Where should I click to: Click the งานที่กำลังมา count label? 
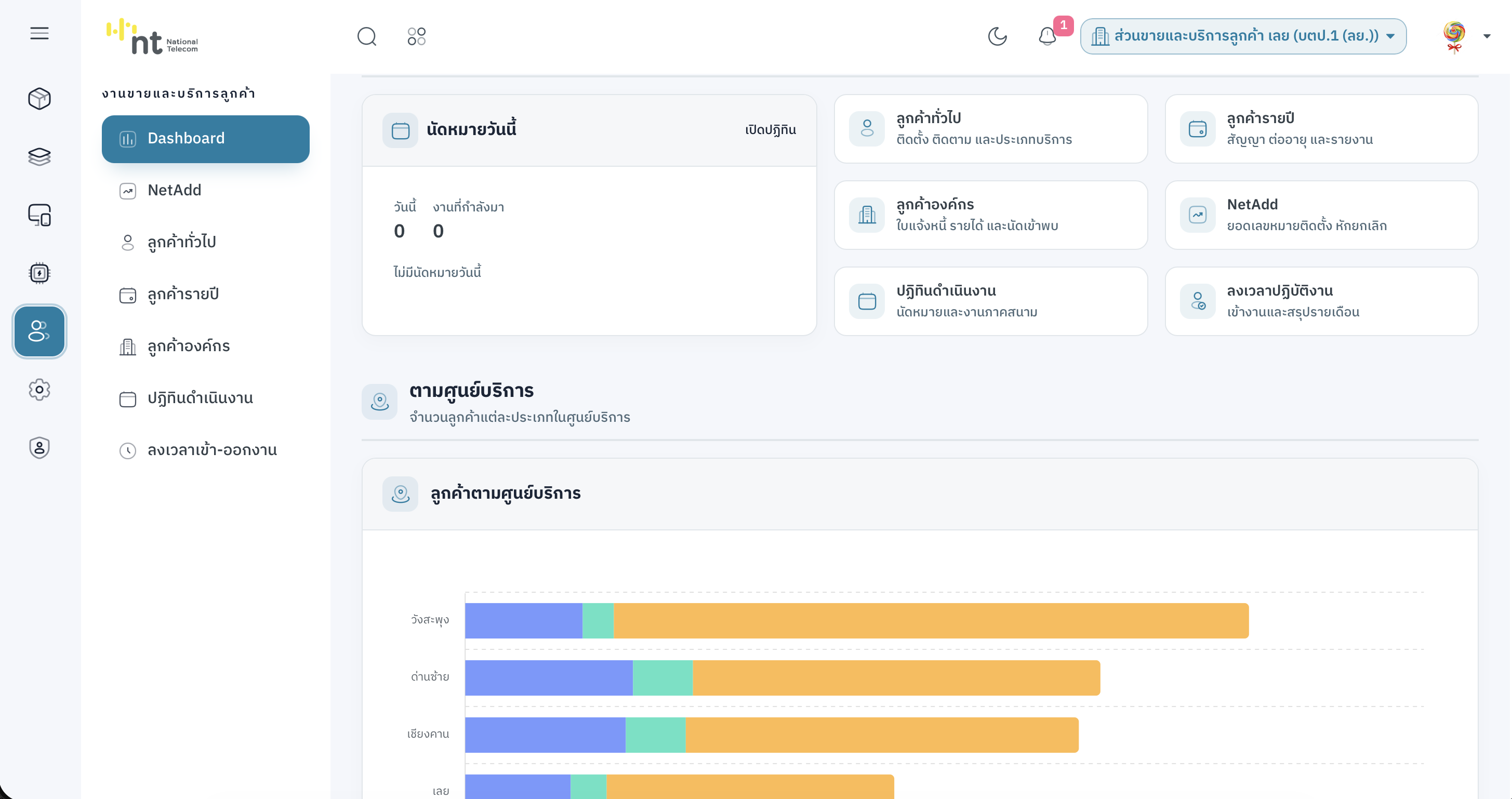pyautogui.click(x=468, y=207)
